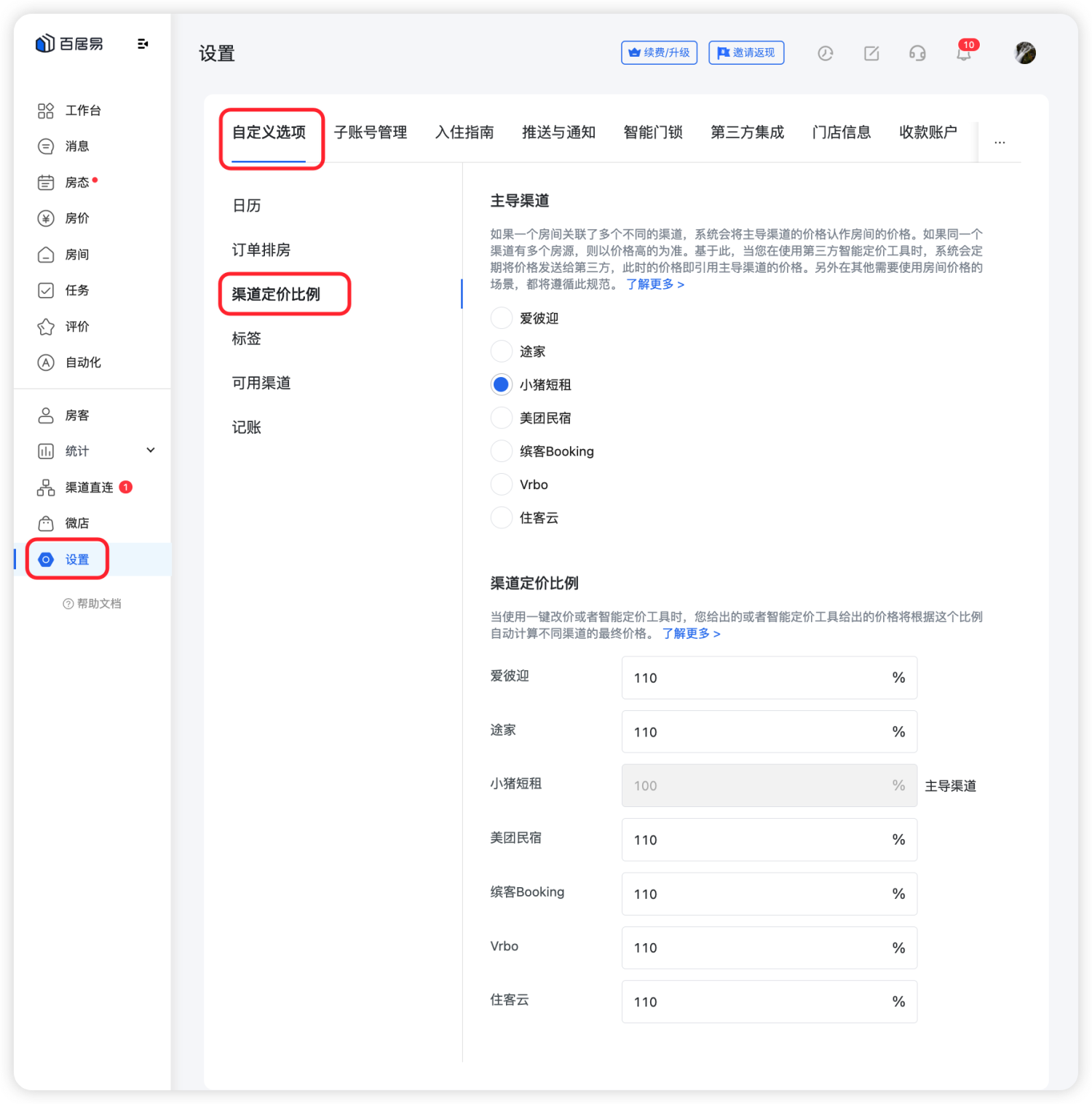Edit 途家 pricing ratio field
1092x1104 pixels.
pos(769,731)
